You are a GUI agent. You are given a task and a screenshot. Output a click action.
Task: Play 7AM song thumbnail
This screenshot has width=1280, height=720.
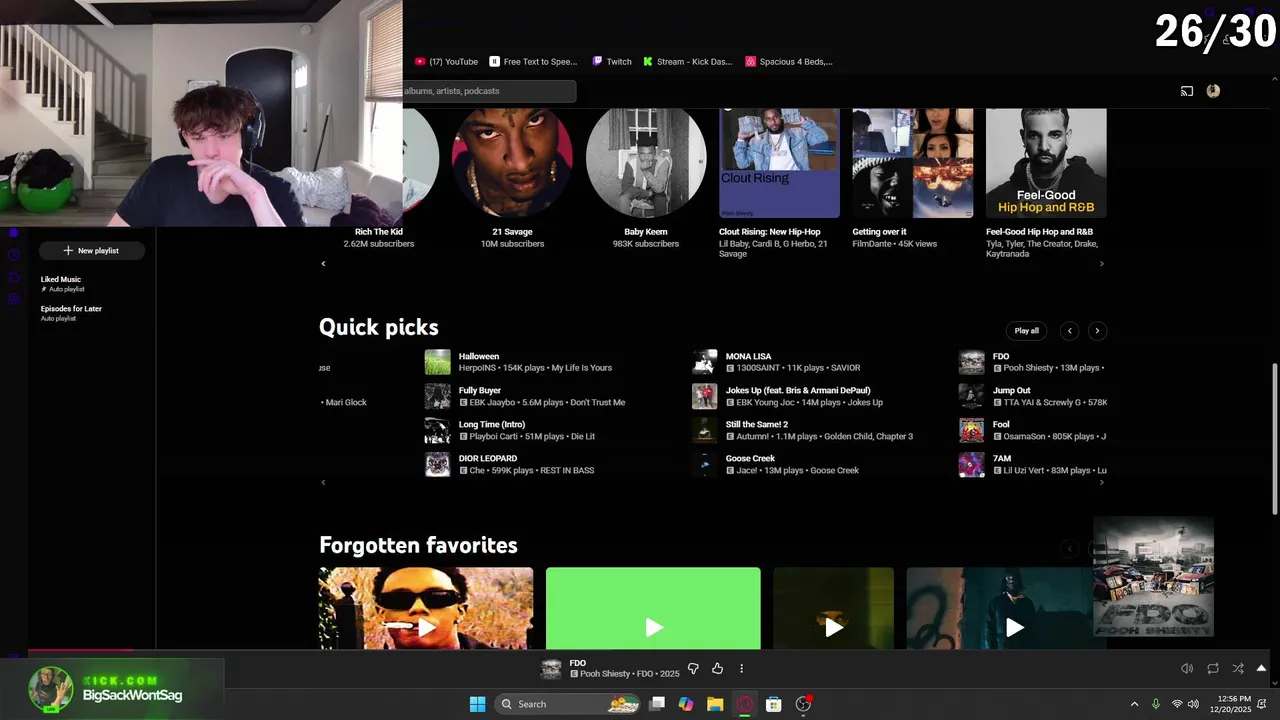971,464
